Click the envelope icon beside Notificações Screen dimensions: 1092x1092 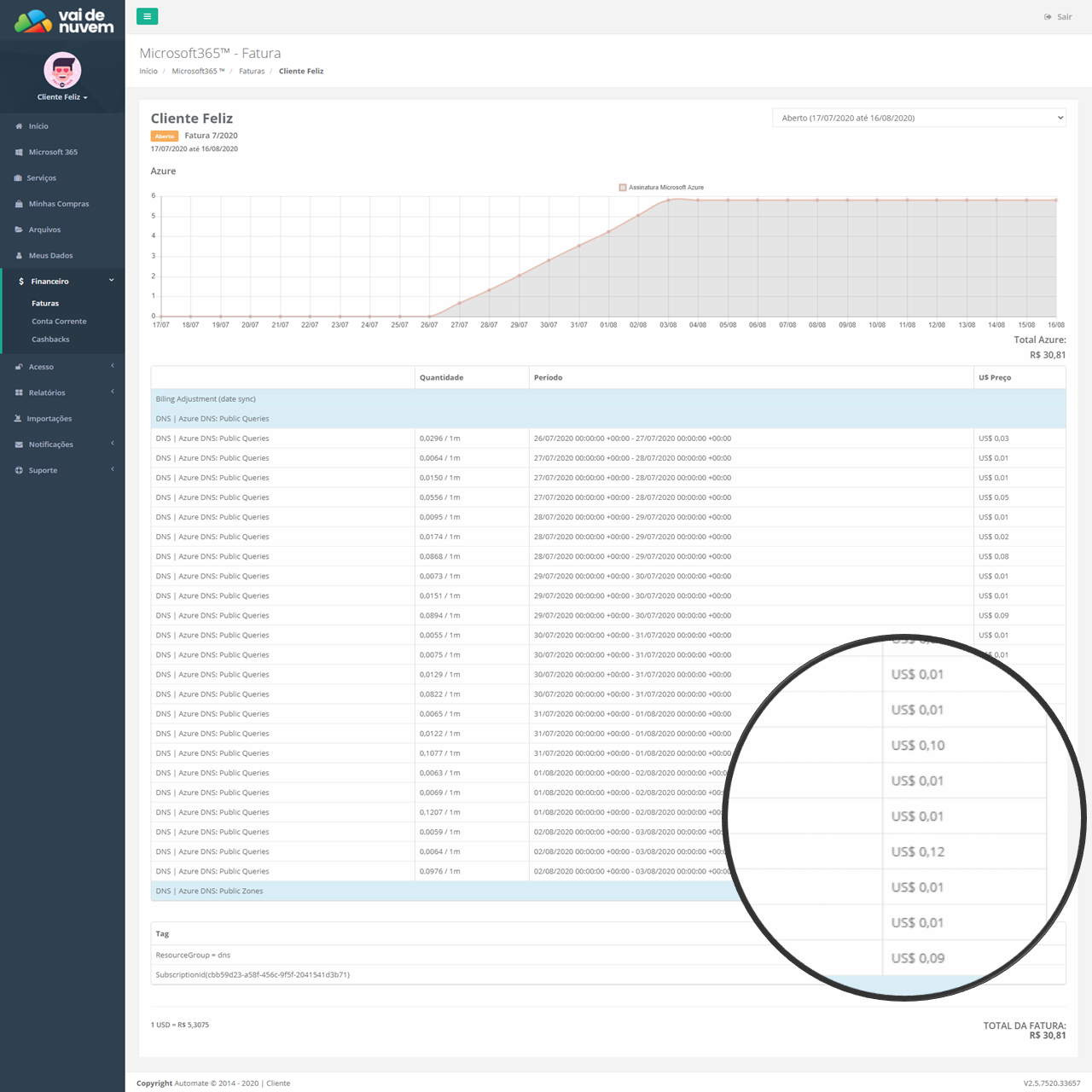19,444
